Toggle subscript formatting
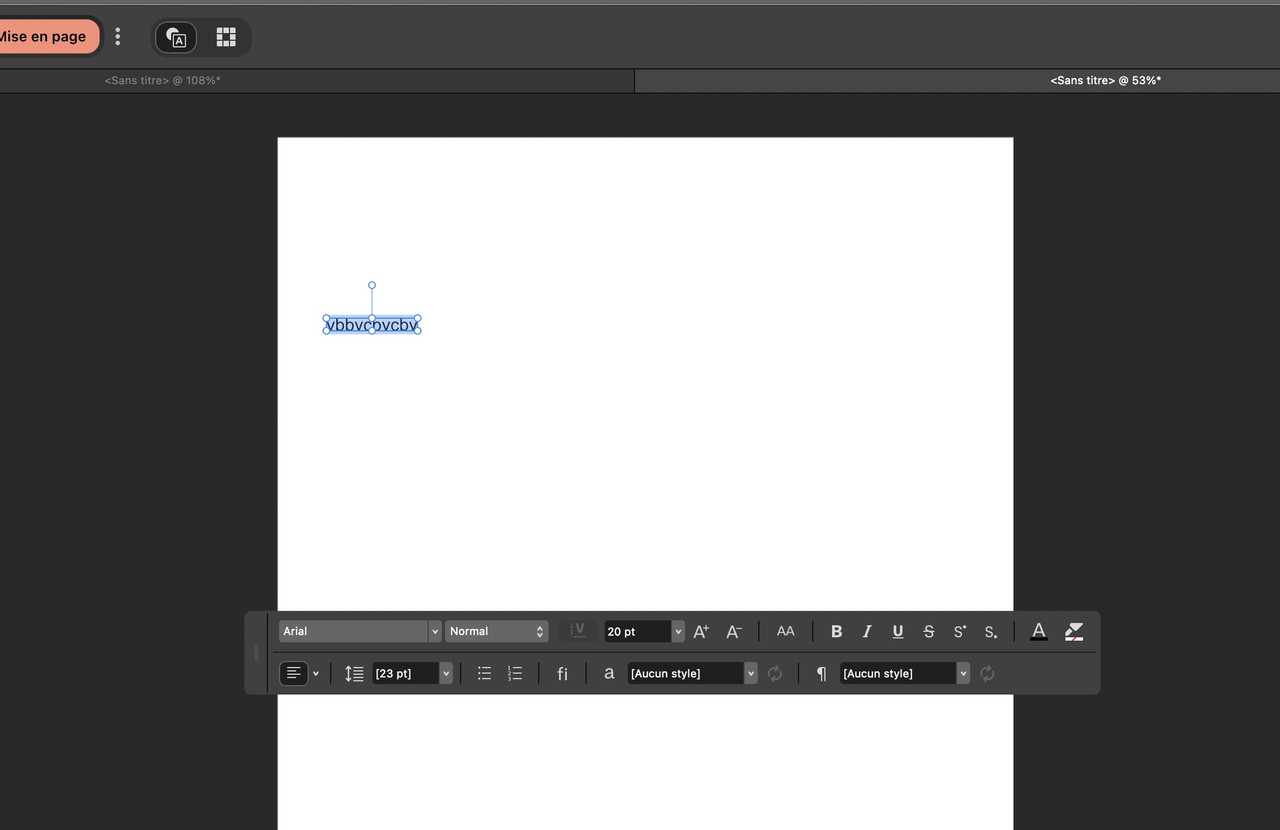Viewport: 1280px width, 830px height. [x=990, y=631]
